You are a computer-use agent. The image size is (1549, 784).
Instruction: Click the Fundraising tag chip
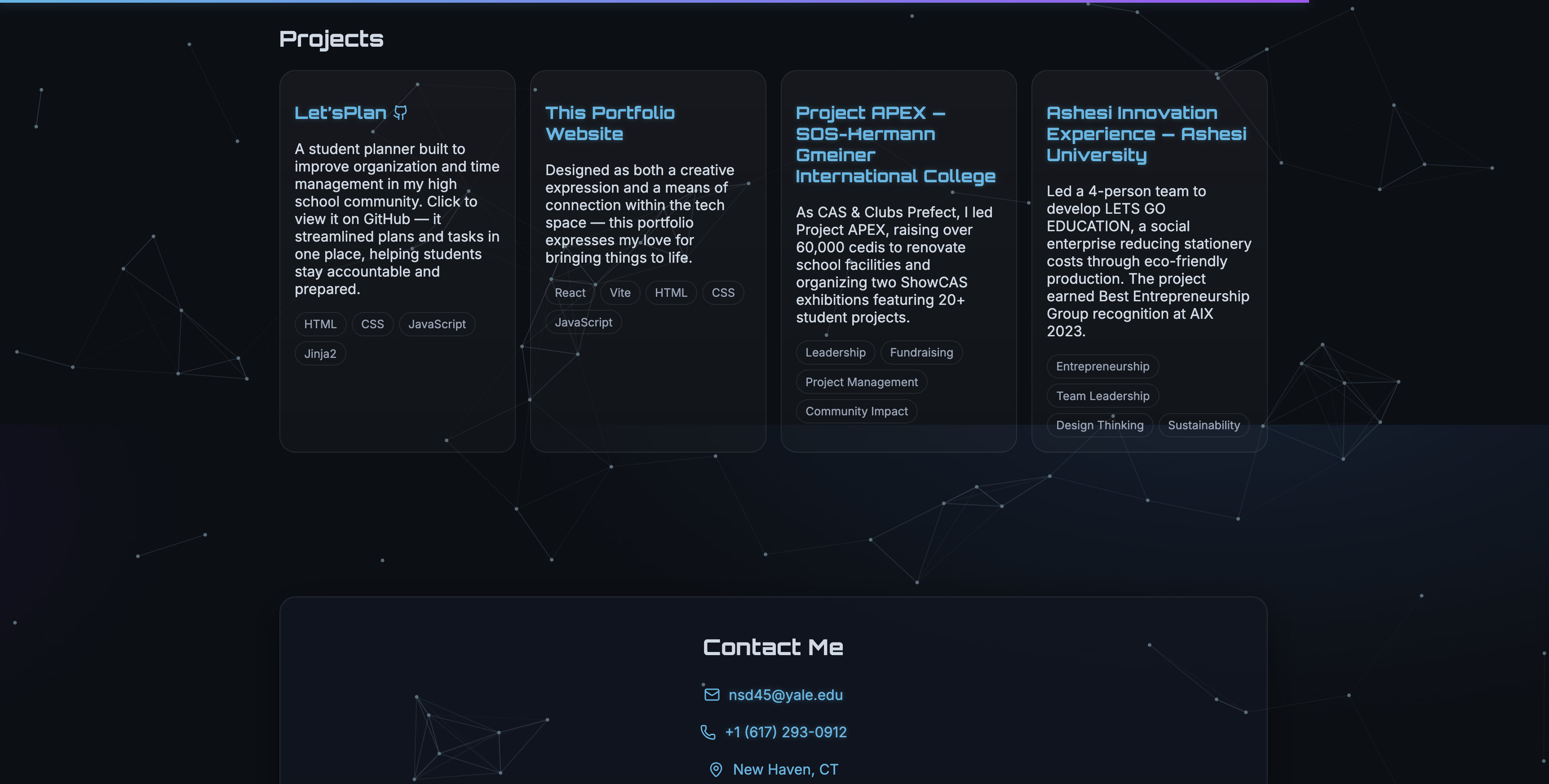(x=921, y=352)
